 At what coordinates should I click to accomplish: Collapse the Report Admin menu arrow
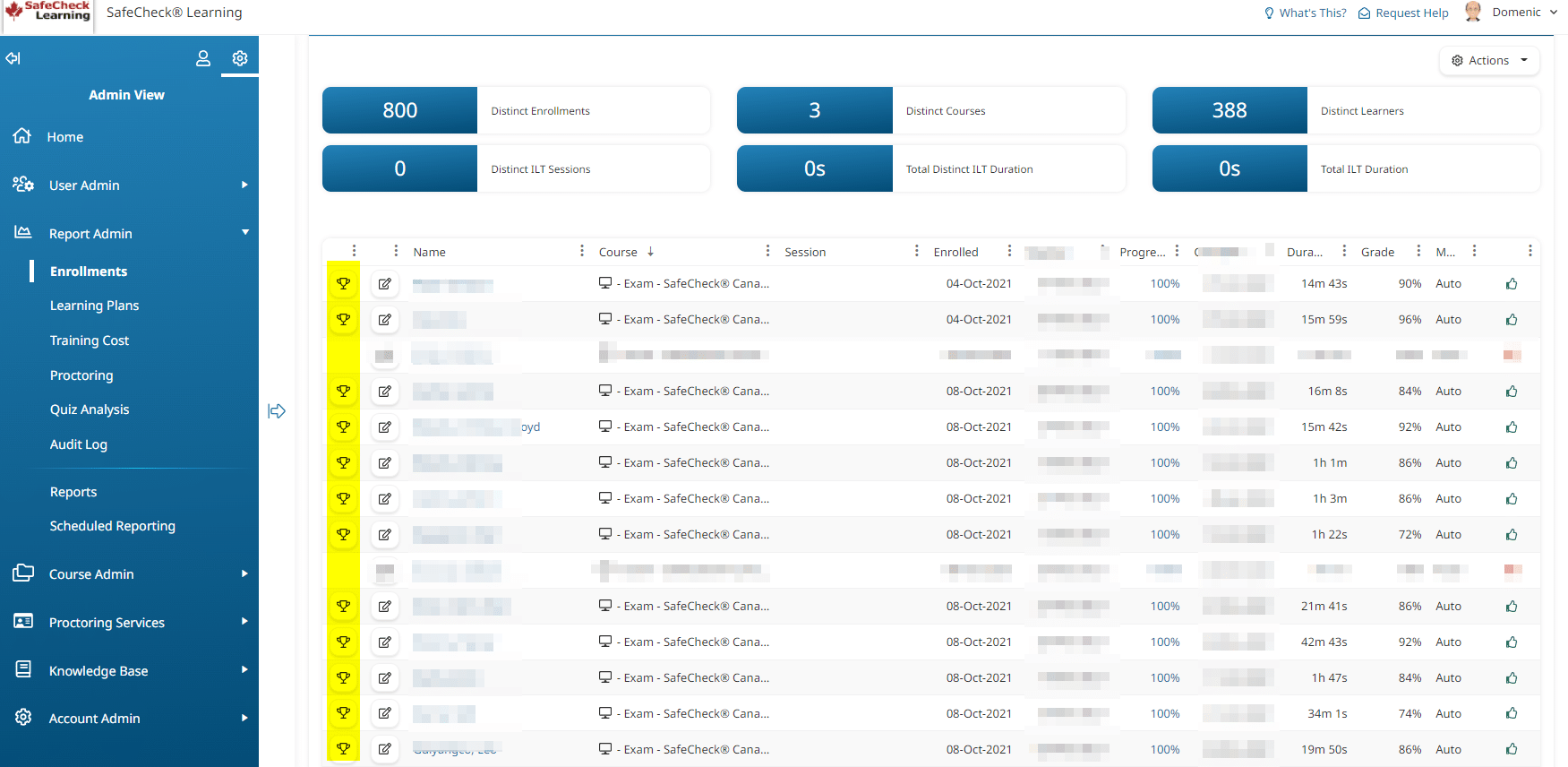pos(245,232)
